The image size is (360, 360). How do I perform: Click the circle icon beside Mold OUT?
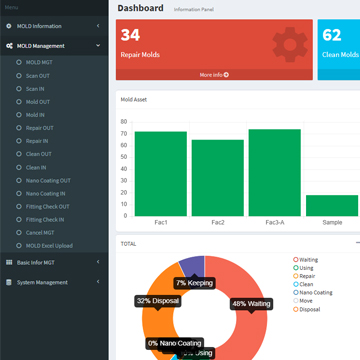tap(19, 102)
